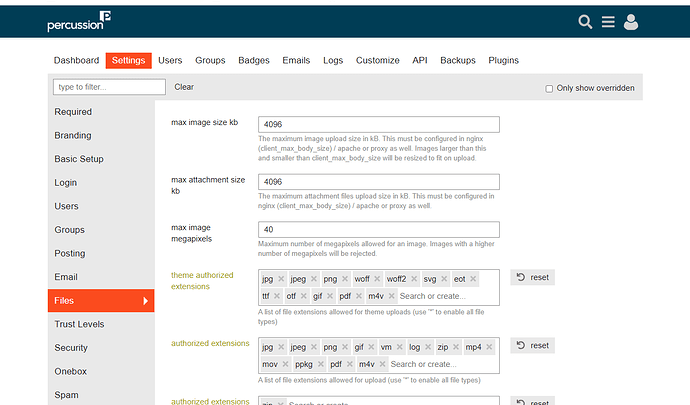Open Posting settings category
The image size is (690, 405).
click(101, 253)
